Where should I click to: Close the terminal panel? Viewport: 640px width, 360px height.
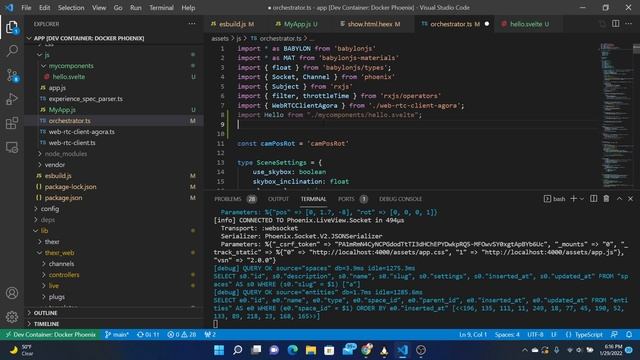[x=631, y=199]
